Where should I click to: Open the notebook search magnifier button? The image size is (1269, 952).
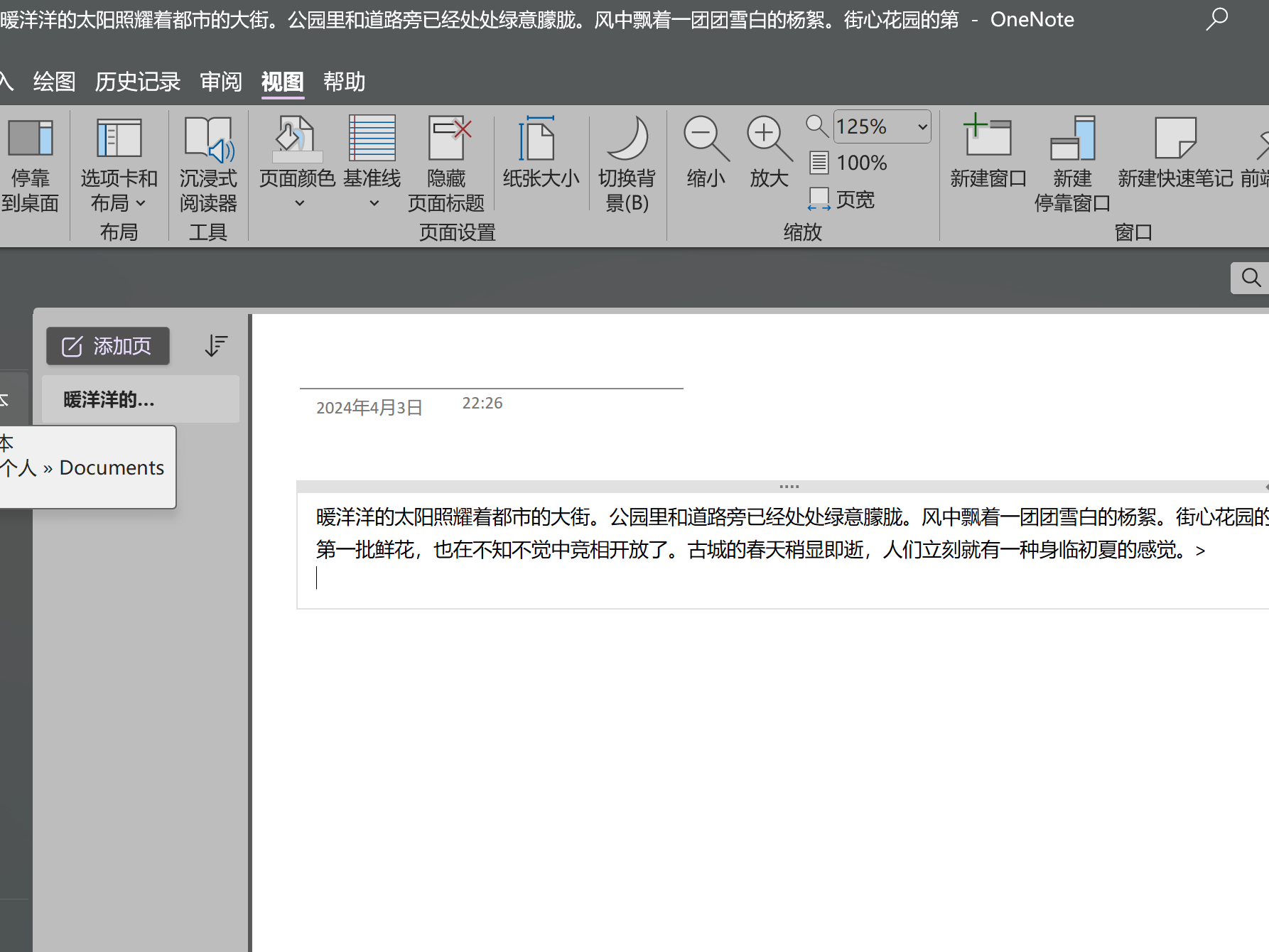click(1251, 277)
